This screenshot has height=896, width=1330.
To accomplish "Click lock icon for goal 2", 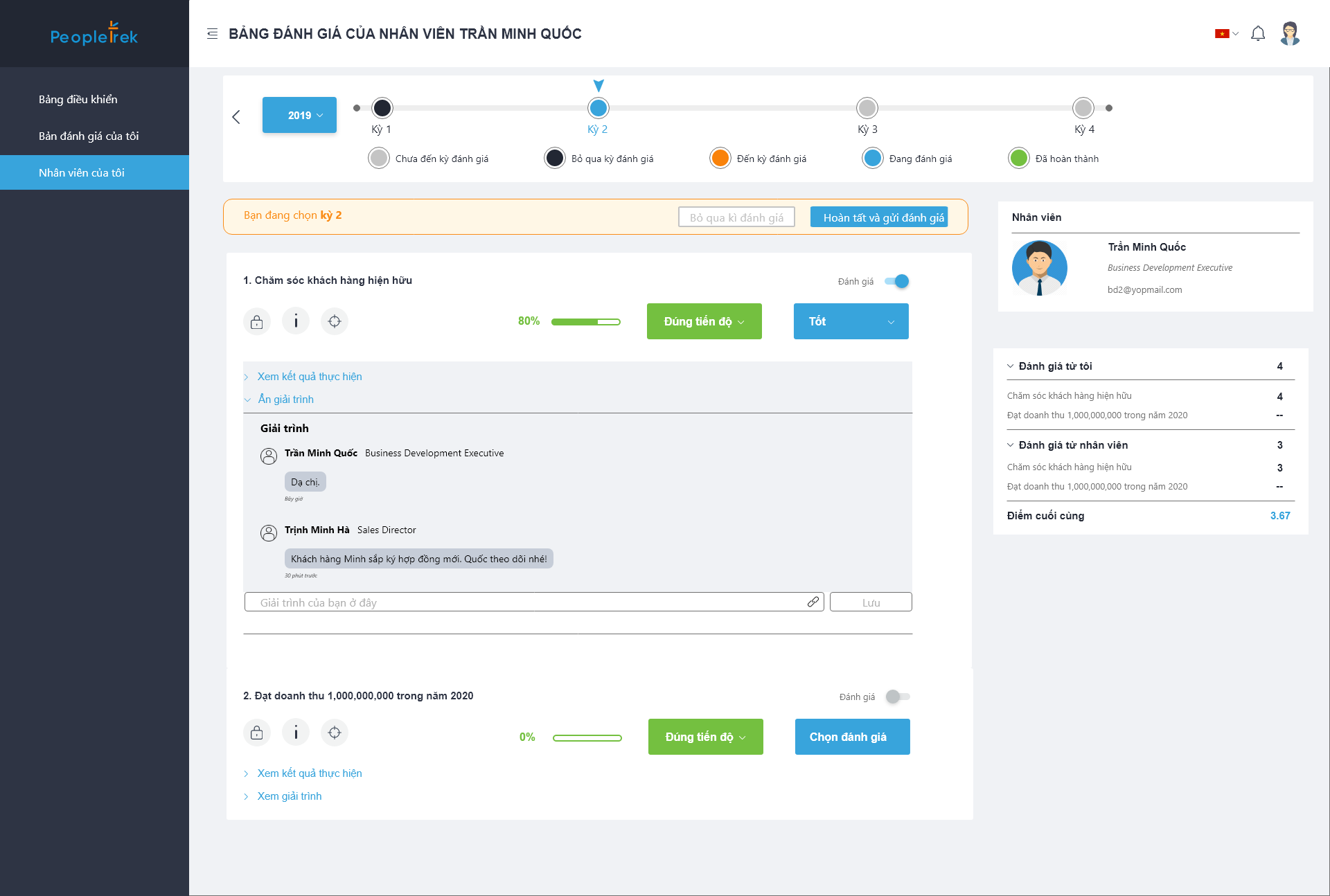I will point(256,733).
